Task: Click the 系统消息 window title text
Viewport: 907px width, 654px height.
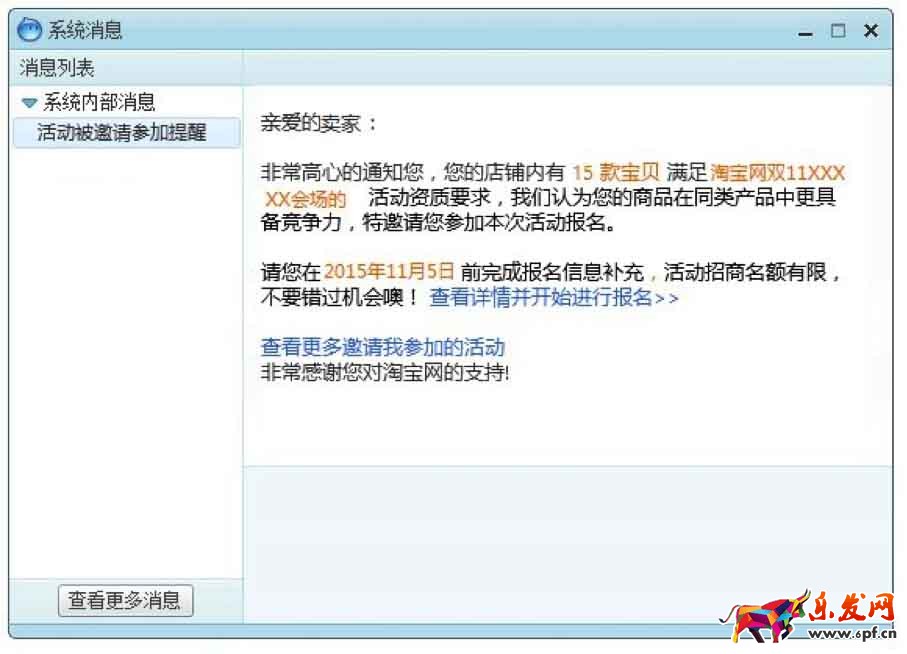Action: [85, 29]
